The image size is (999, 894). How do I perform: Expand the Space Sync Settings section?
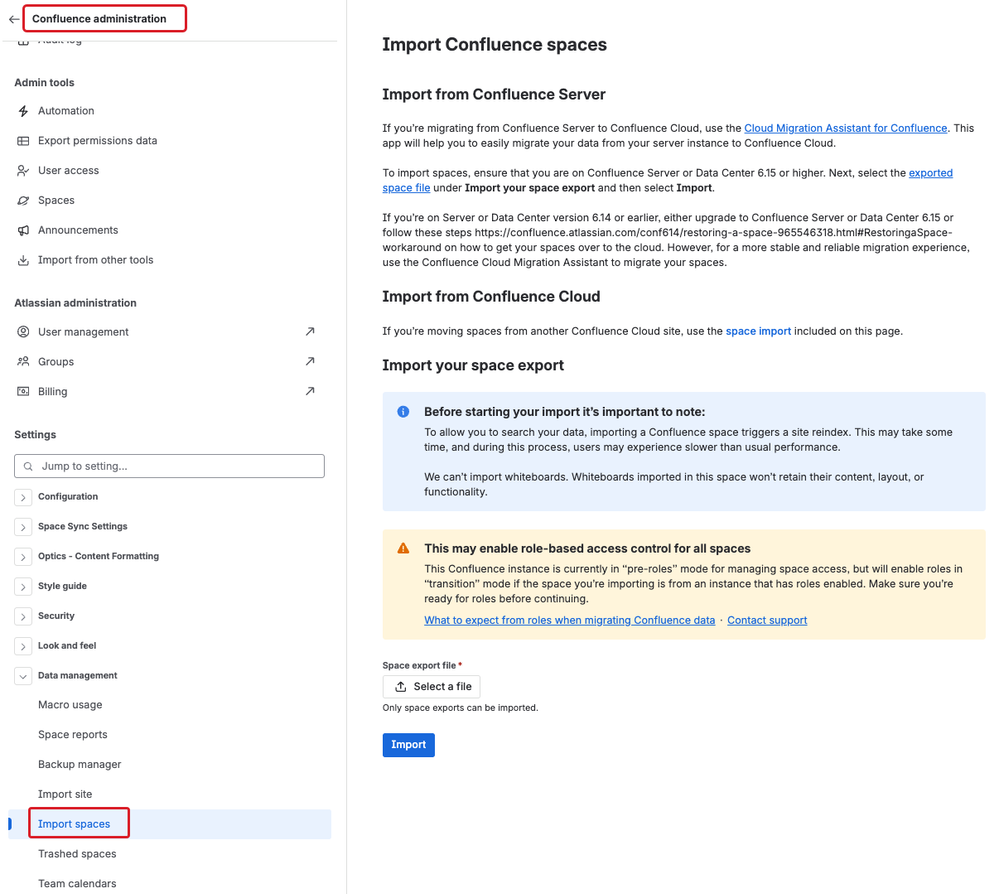(23, 528)
